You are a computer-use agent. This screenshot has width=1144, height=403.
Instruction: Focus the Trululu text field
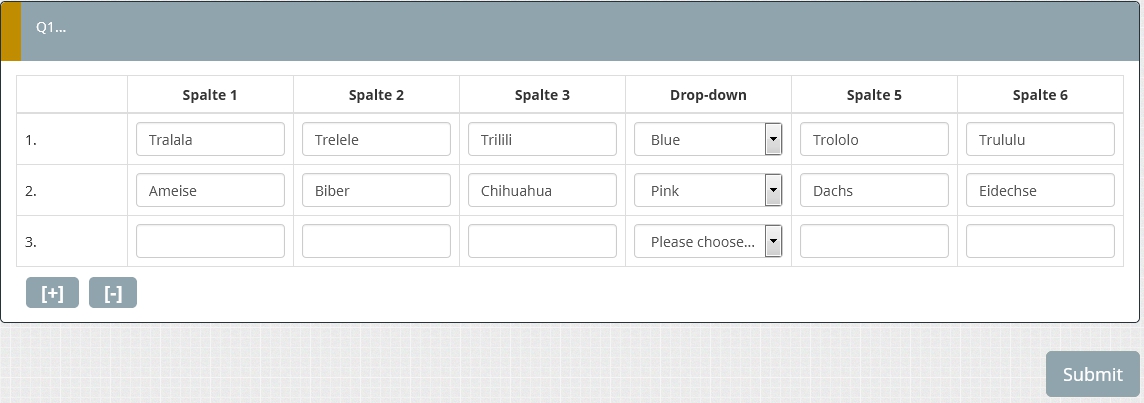pos(1040,140)
